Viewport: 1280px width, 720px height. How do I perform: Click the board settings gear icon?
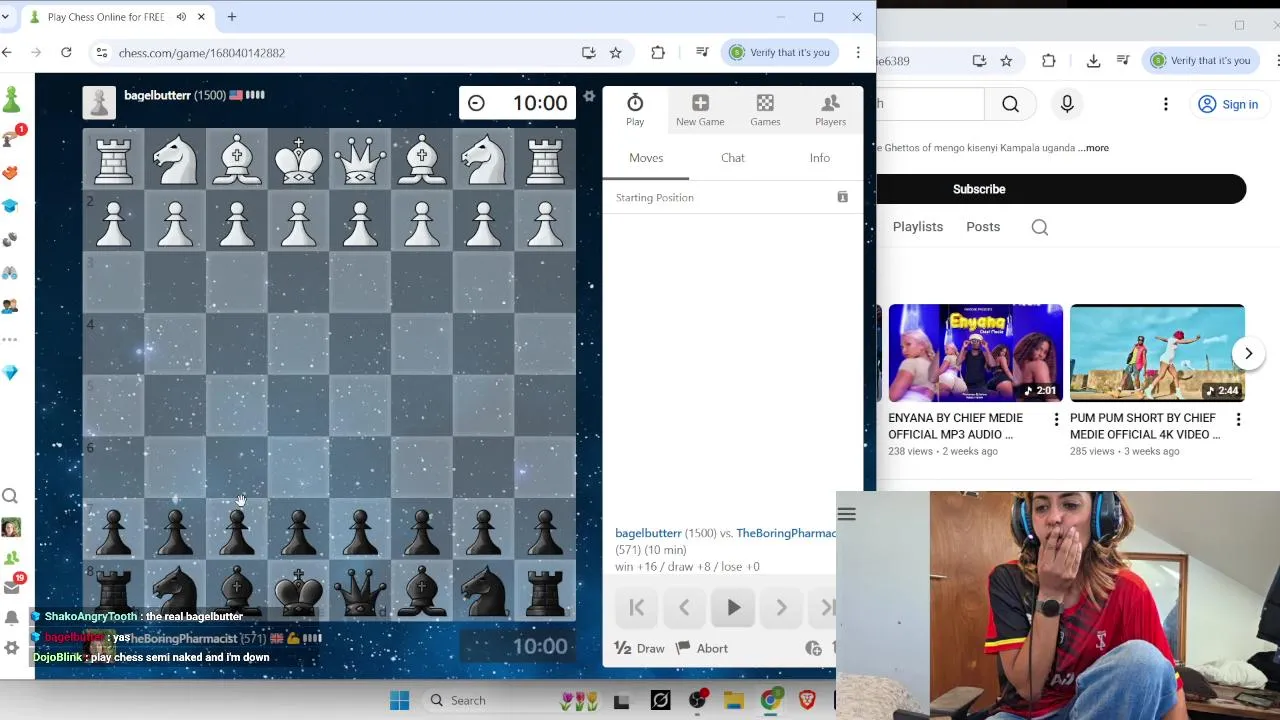[x=589, y=96]
